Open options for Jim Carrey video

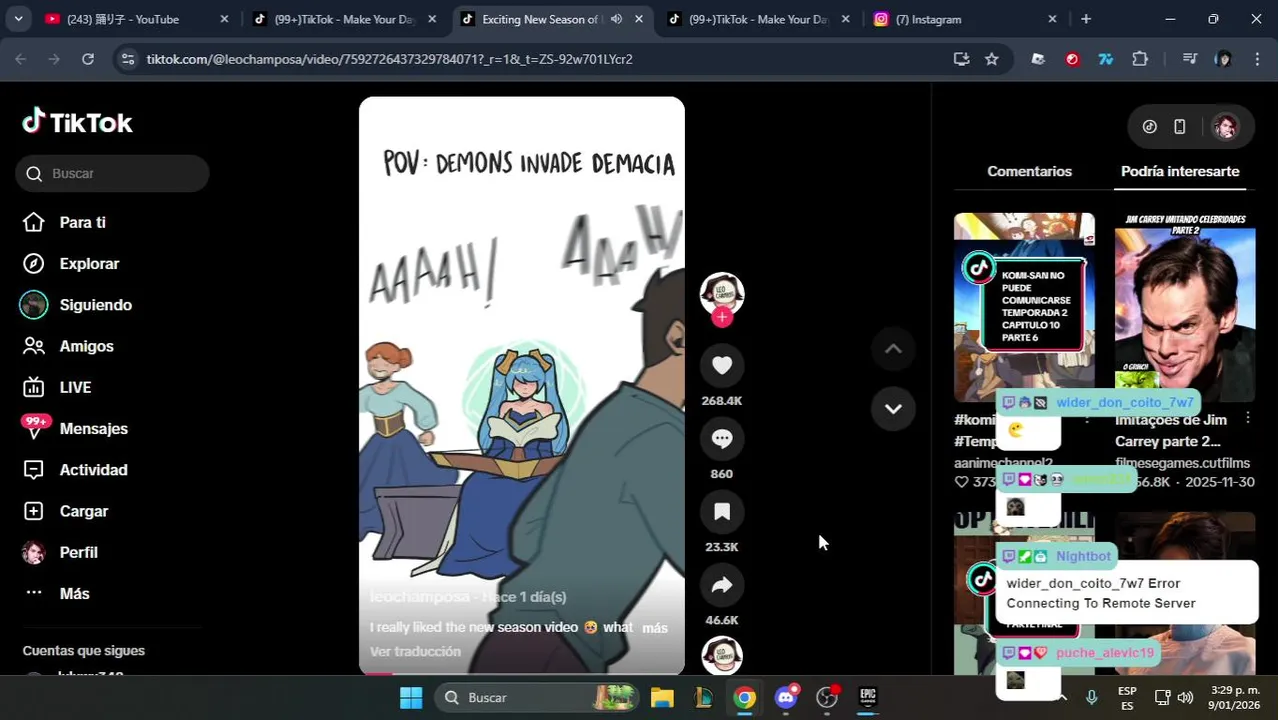(x=1248, y=418)
